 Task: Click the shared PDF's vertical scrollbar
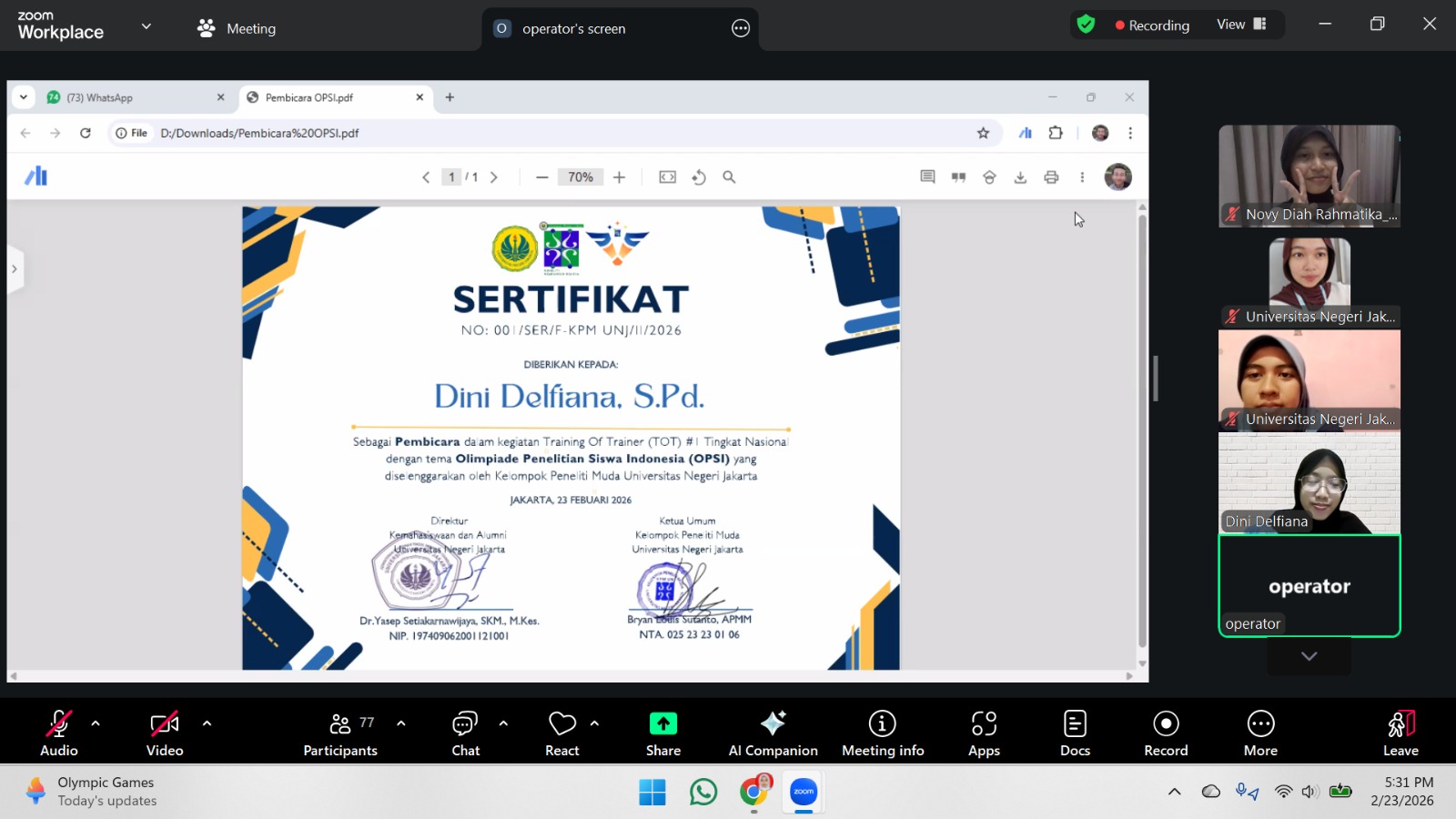[1142, 428]
